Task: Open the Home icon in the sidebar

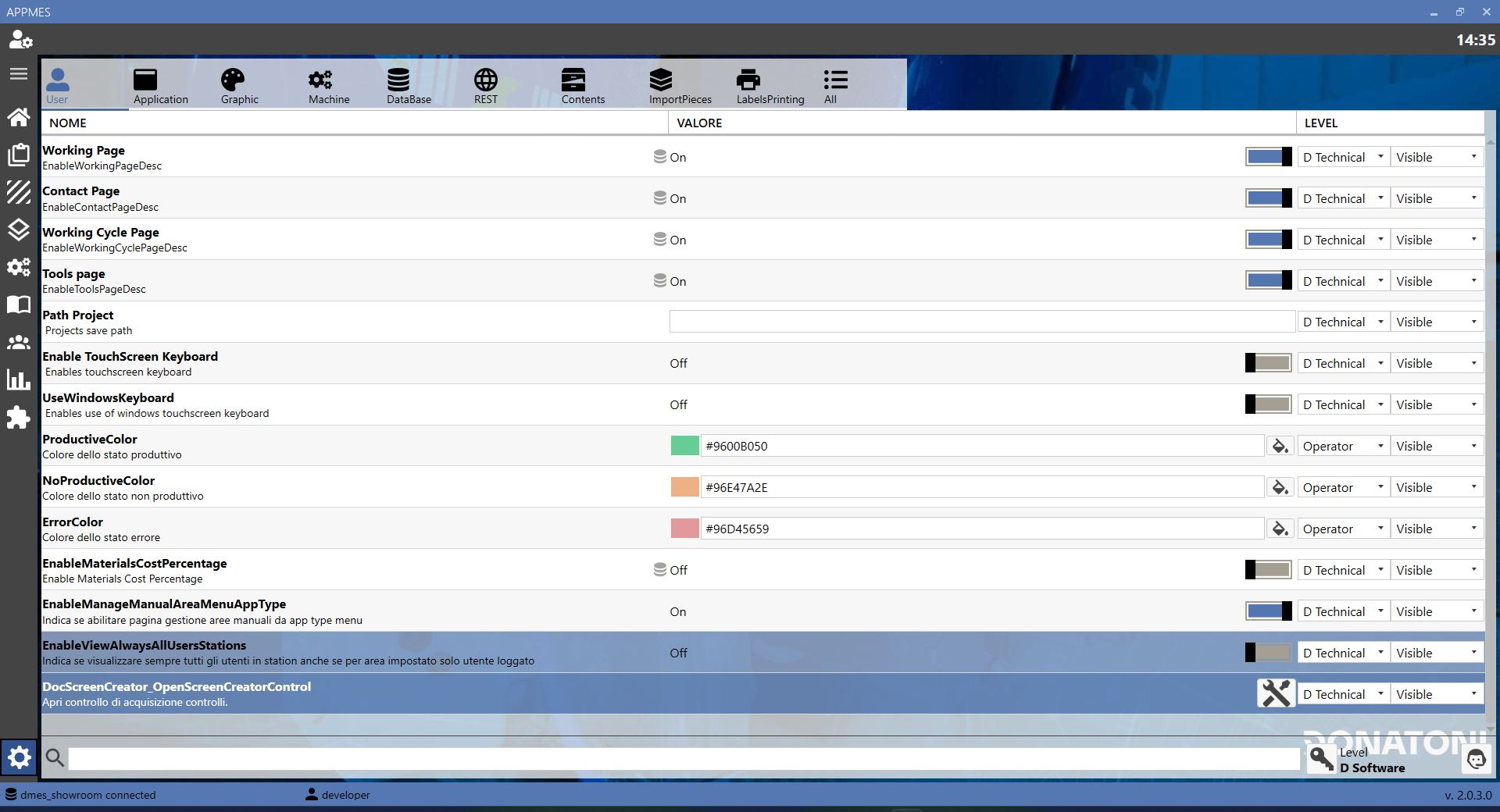Action: click(19, 117)
